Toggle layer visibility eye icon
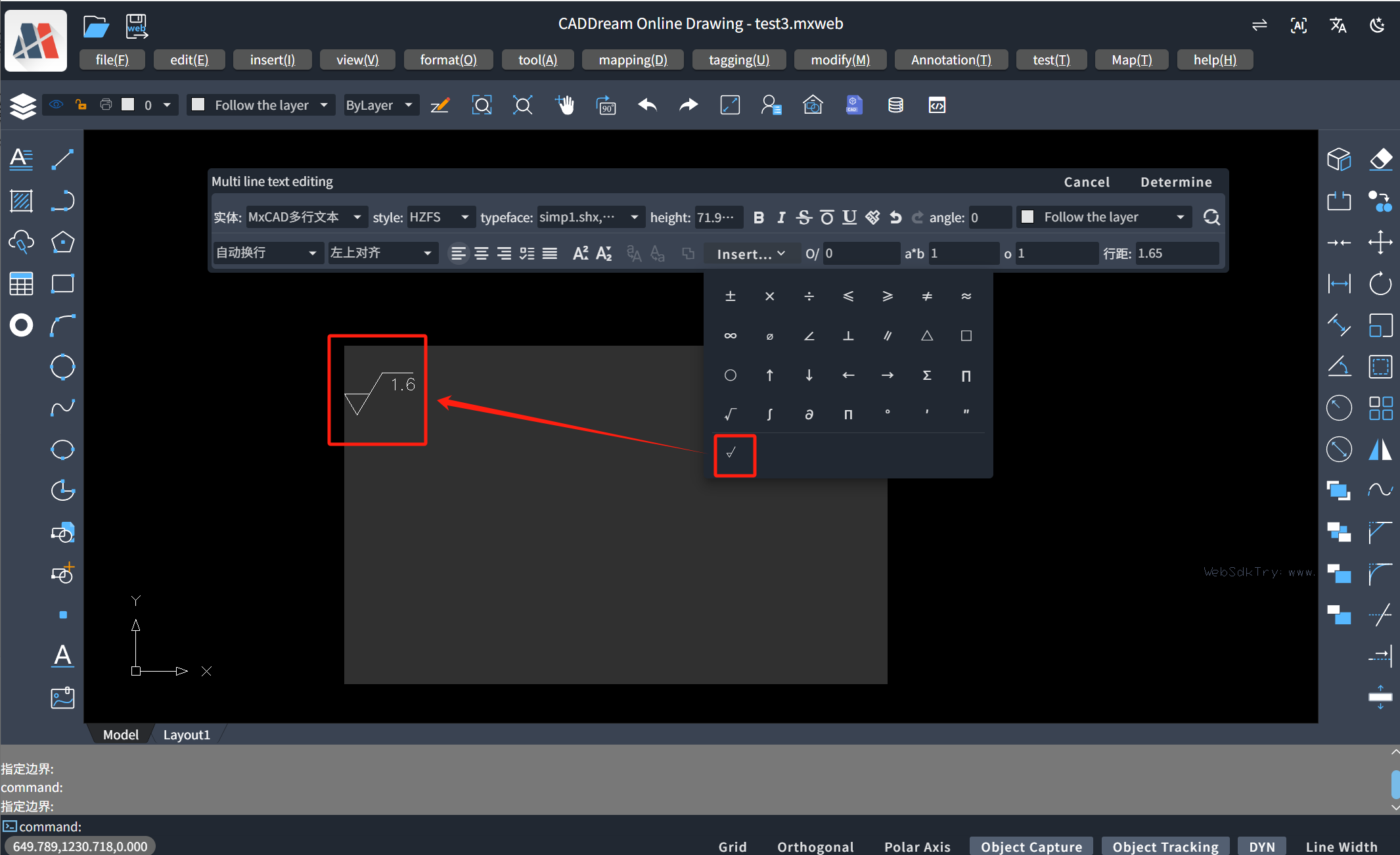 56,105
